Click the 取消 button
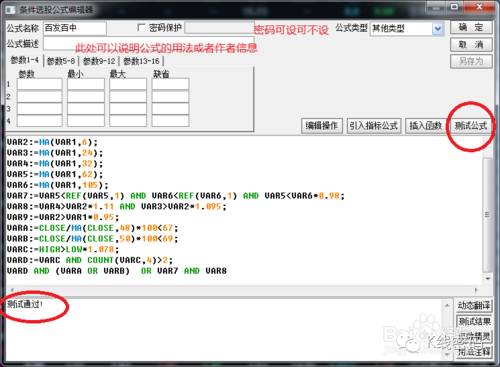This screenshot has width=500, height=367. [471, 44]
